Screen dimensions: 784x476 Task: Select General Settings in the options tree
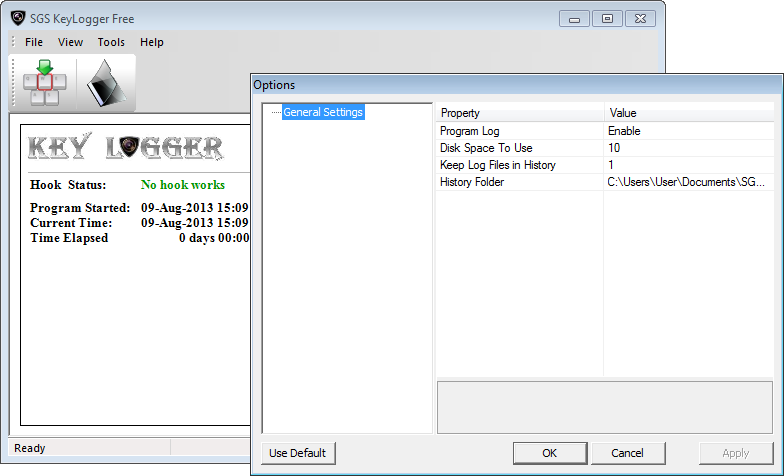(x=323, y=112)
